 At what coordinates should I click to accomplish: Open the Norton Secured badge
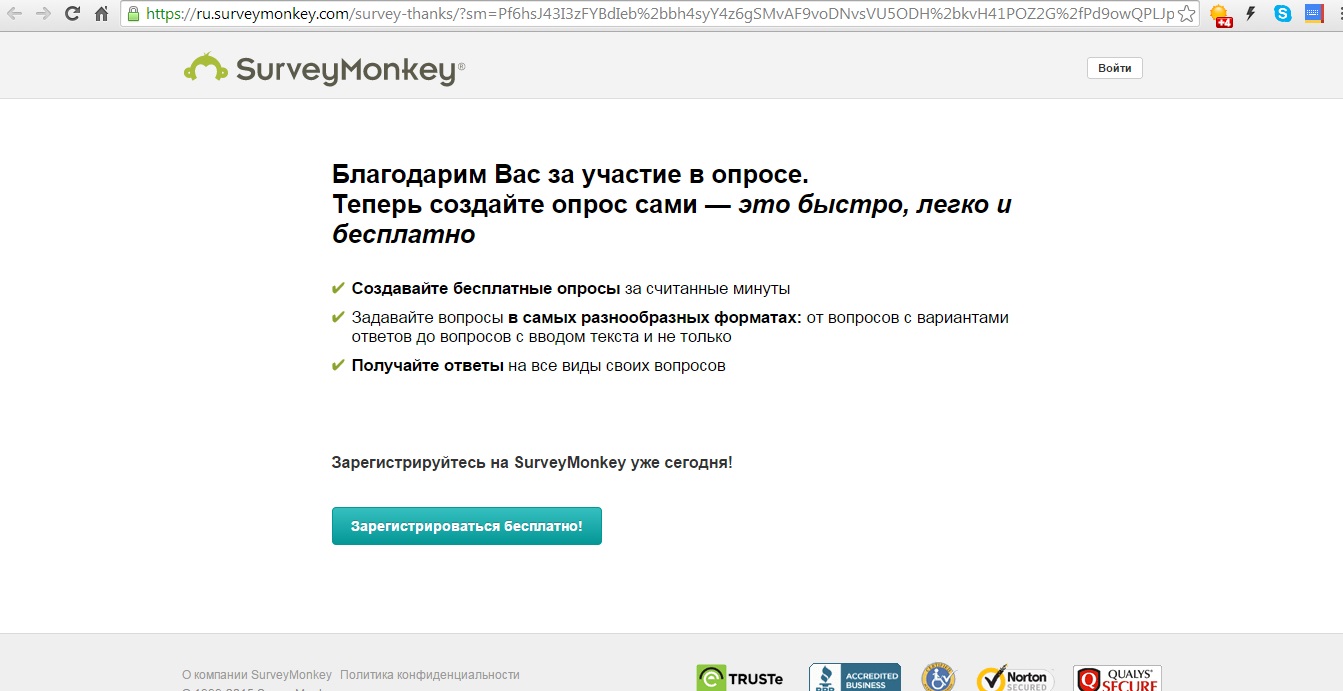(x=1015, y=678)
